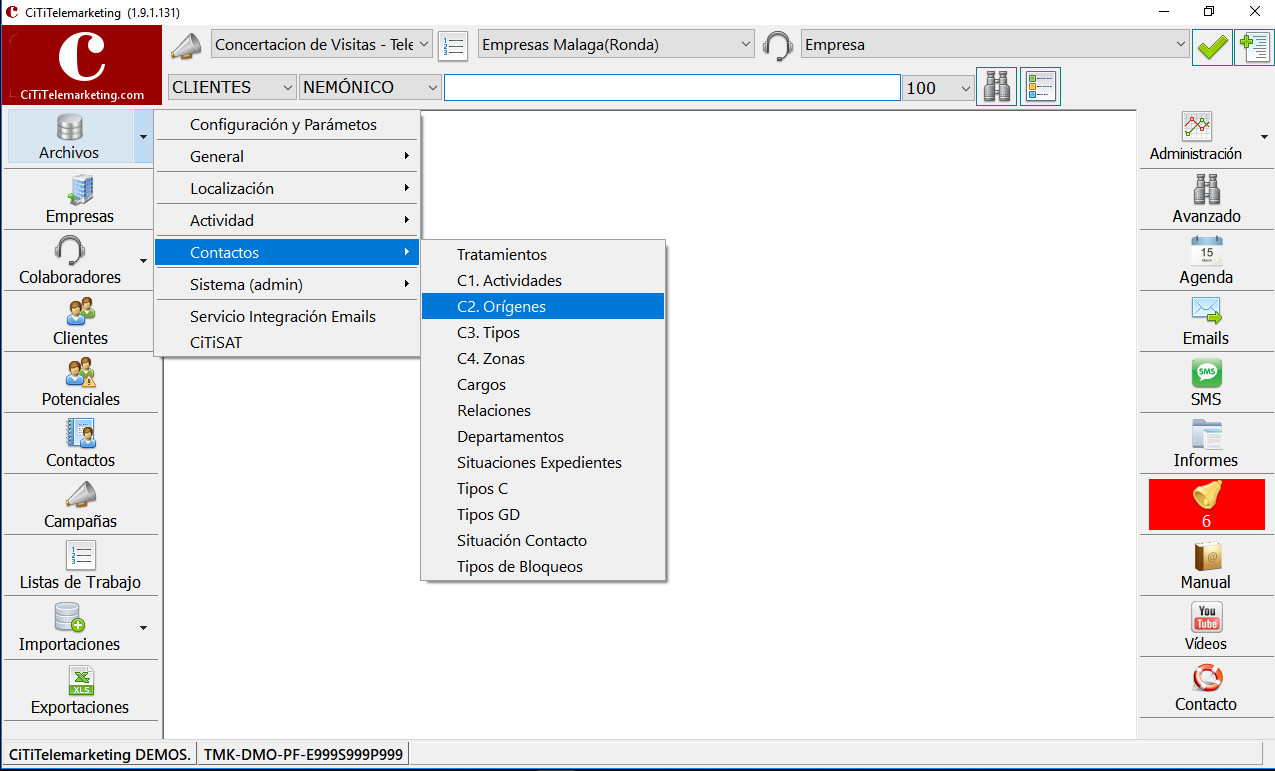
Task: Open the 100 results limit dropdown
Action: coord(938,88)
